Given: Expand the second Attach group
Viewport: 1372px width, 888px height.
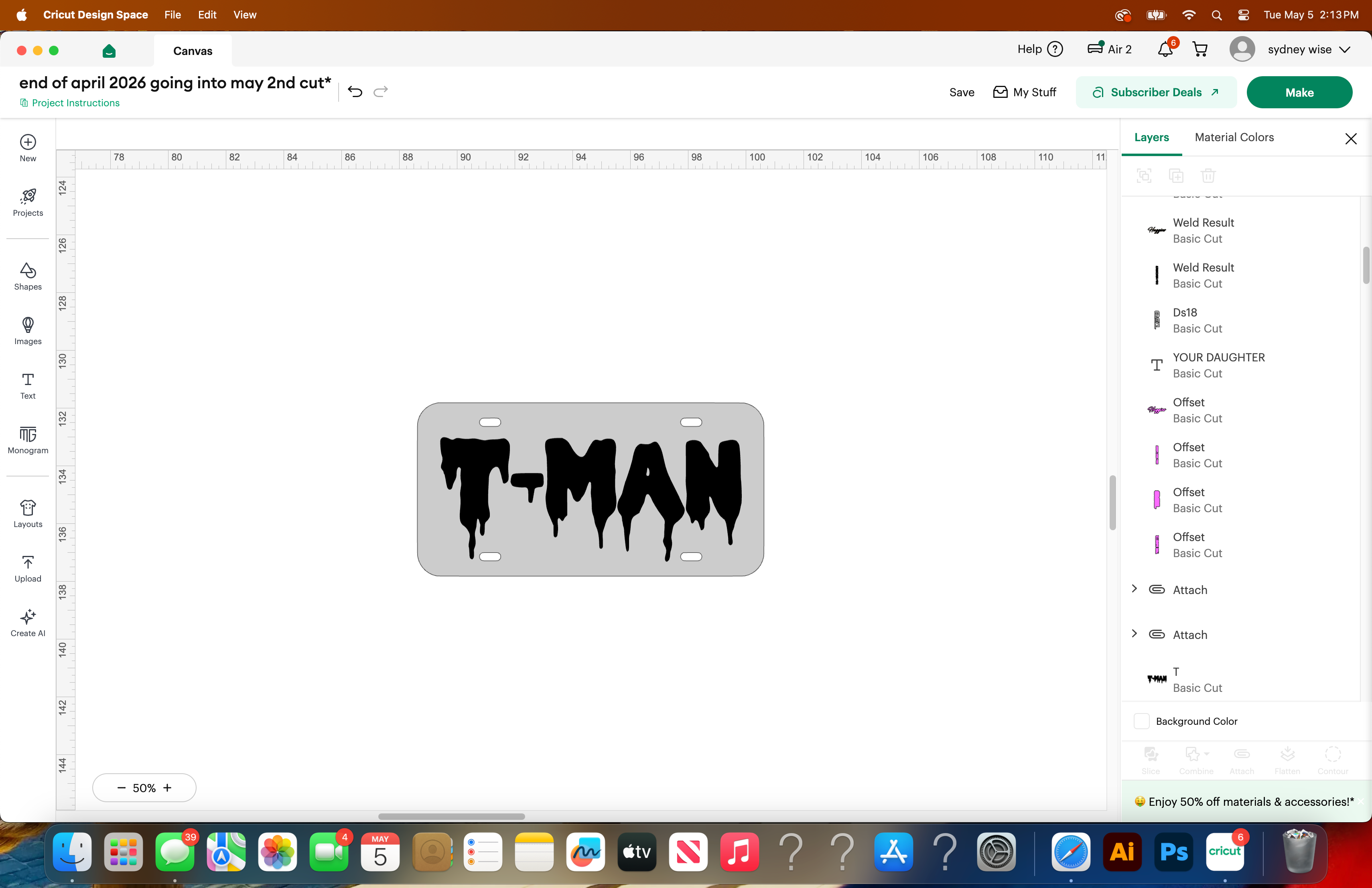Looking at the screenshot, I should click(x=1134, y=633).
